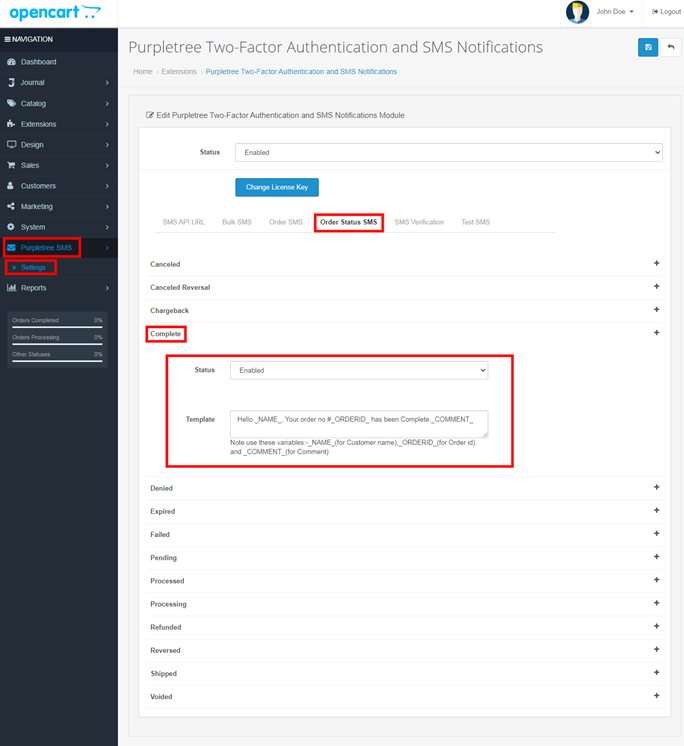Click the Extensions puzzle icon
684x746 pixels.
point(11,124)
